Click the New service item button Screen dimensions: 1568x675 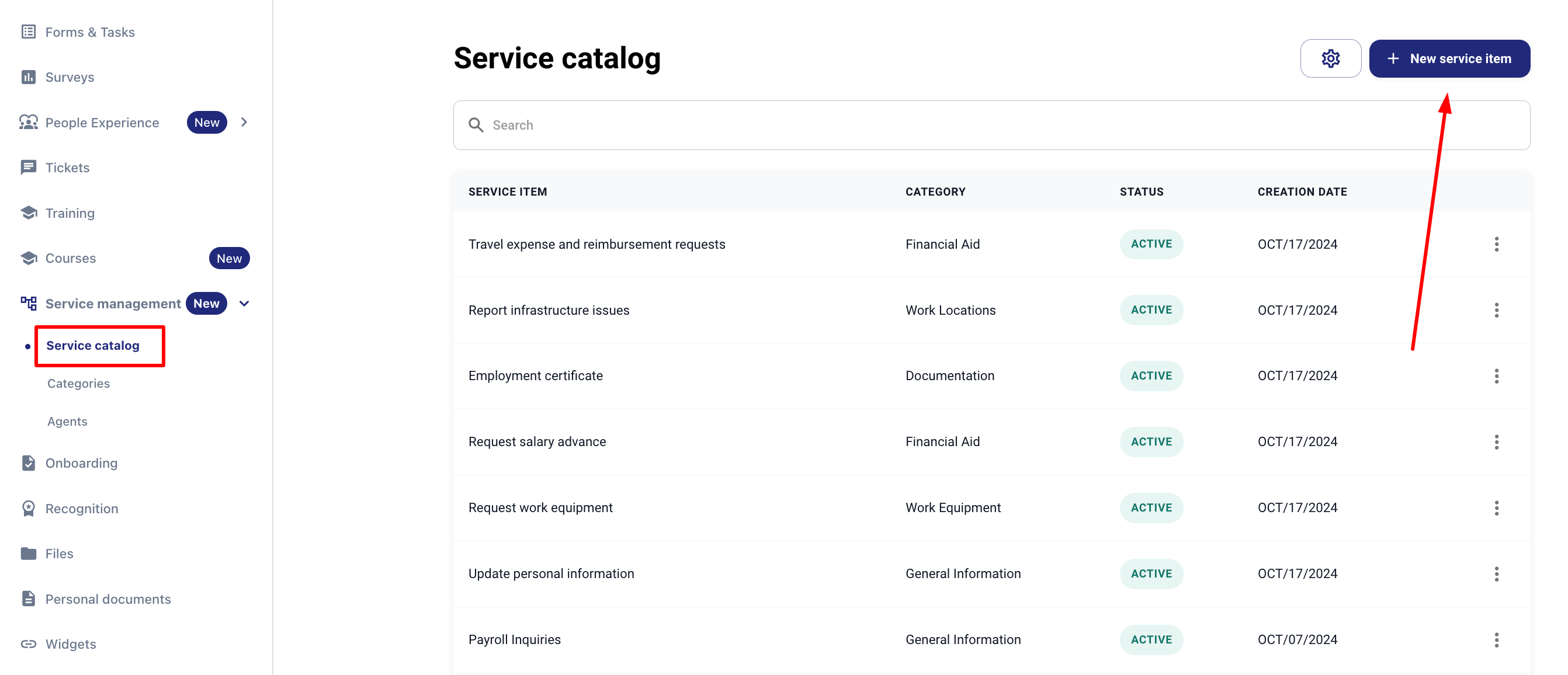[1449, 58]
